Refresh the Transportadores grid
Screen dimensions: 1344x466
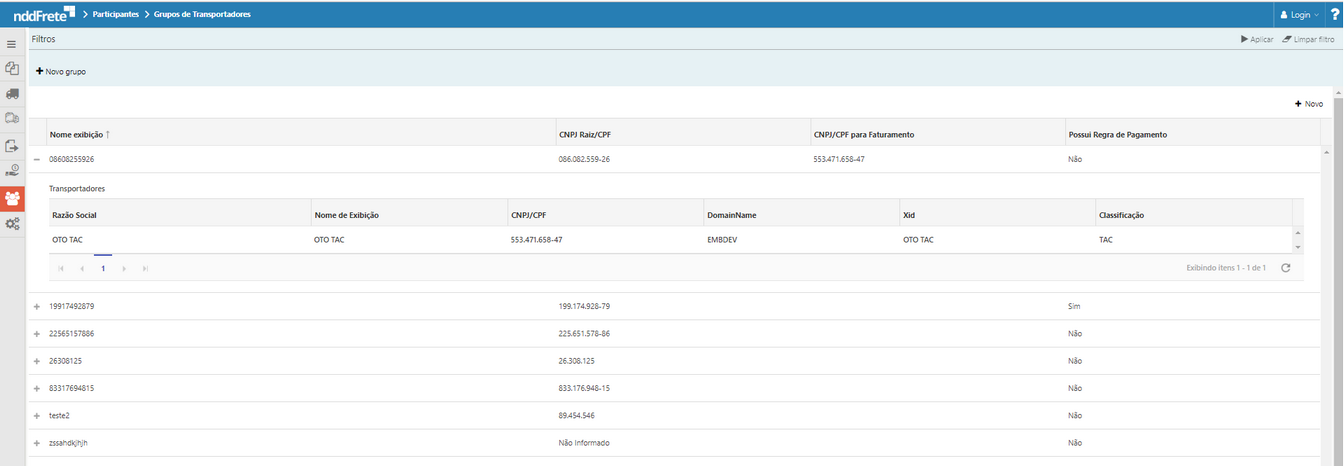point(1285,268)
